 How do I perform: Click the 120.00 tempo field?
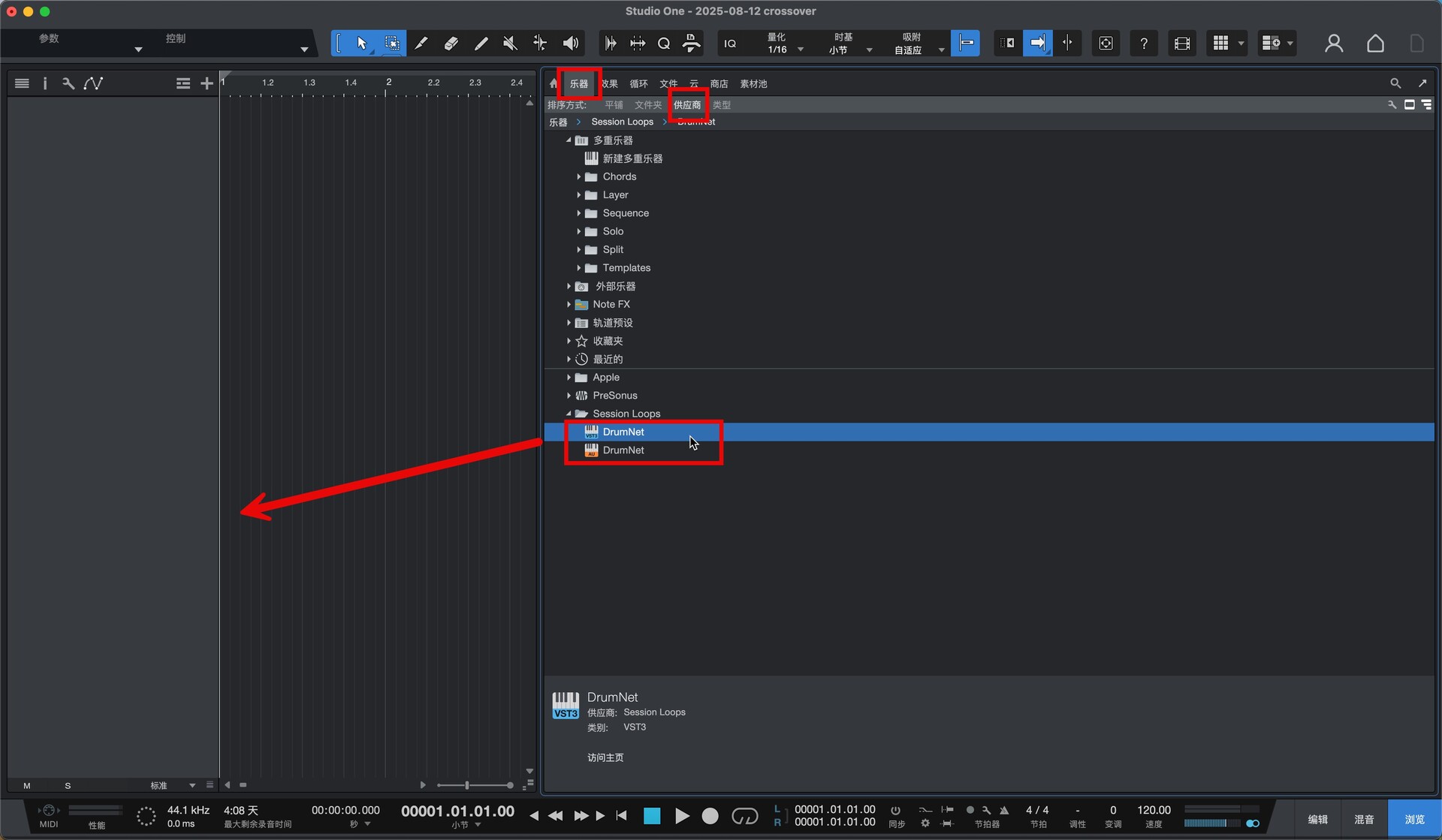click(1154, 810)
